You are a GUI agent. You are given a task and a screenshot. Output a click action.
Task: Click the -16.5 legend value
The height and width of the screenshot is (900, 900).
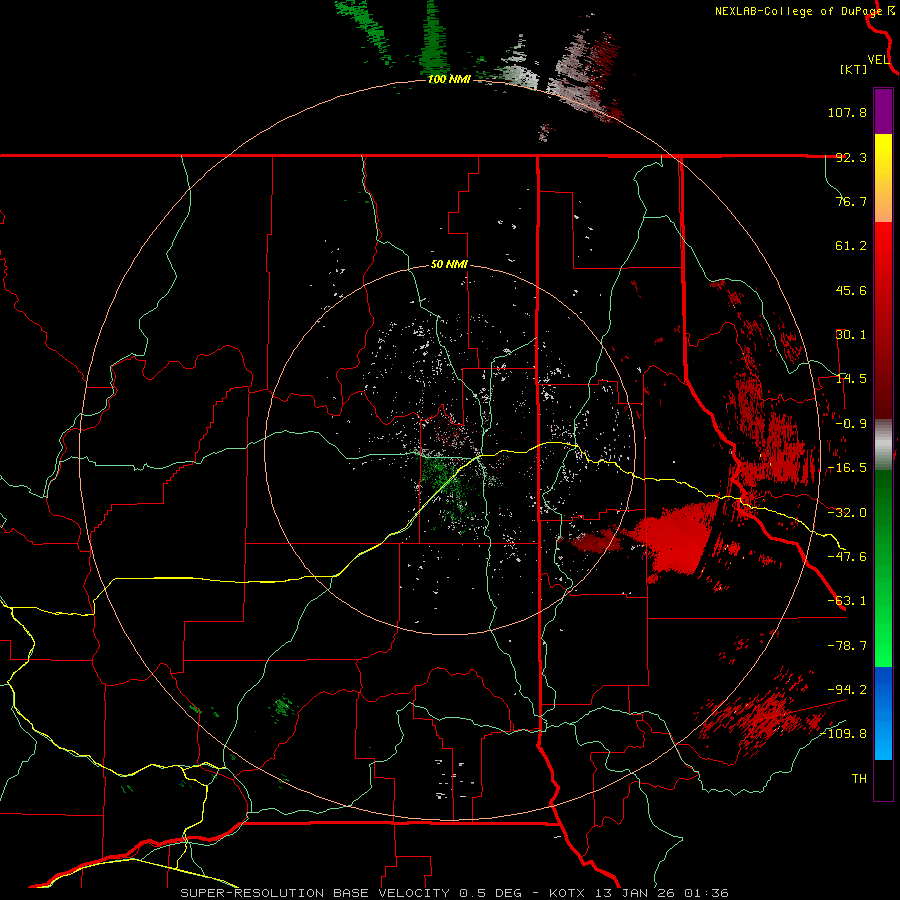847,468
